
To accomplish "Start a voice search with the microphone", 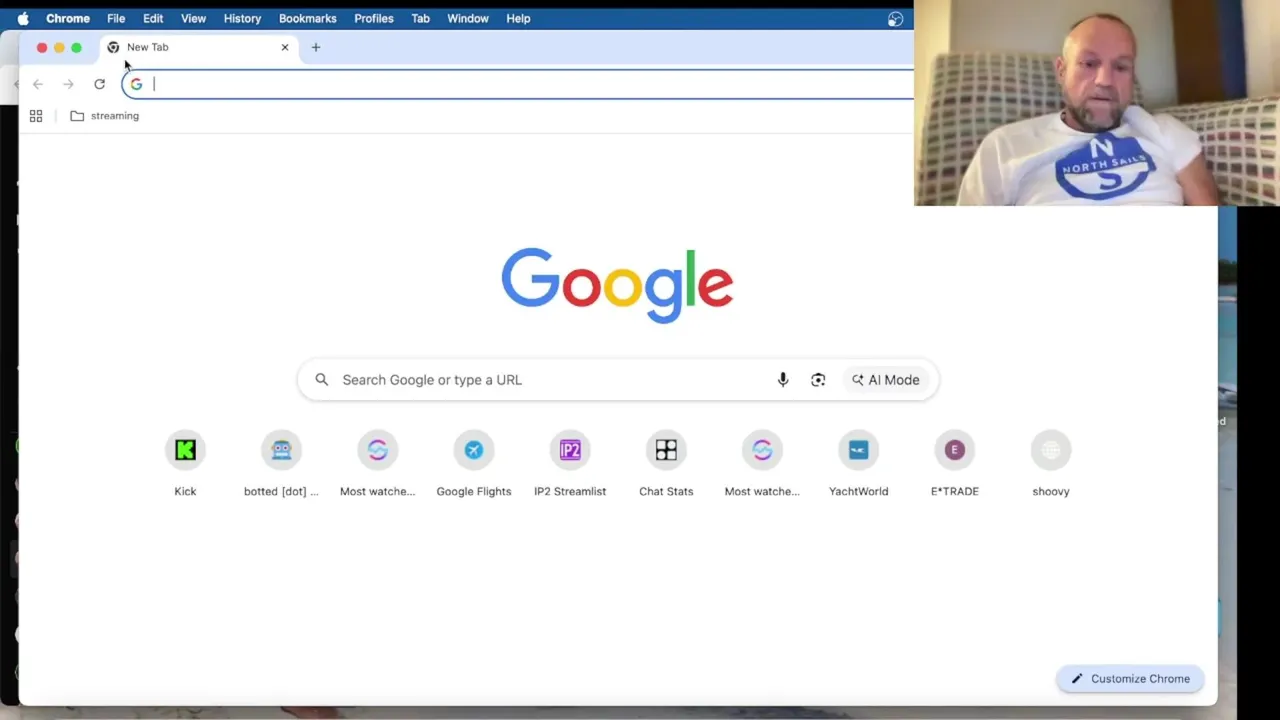I will click(783, 380).
